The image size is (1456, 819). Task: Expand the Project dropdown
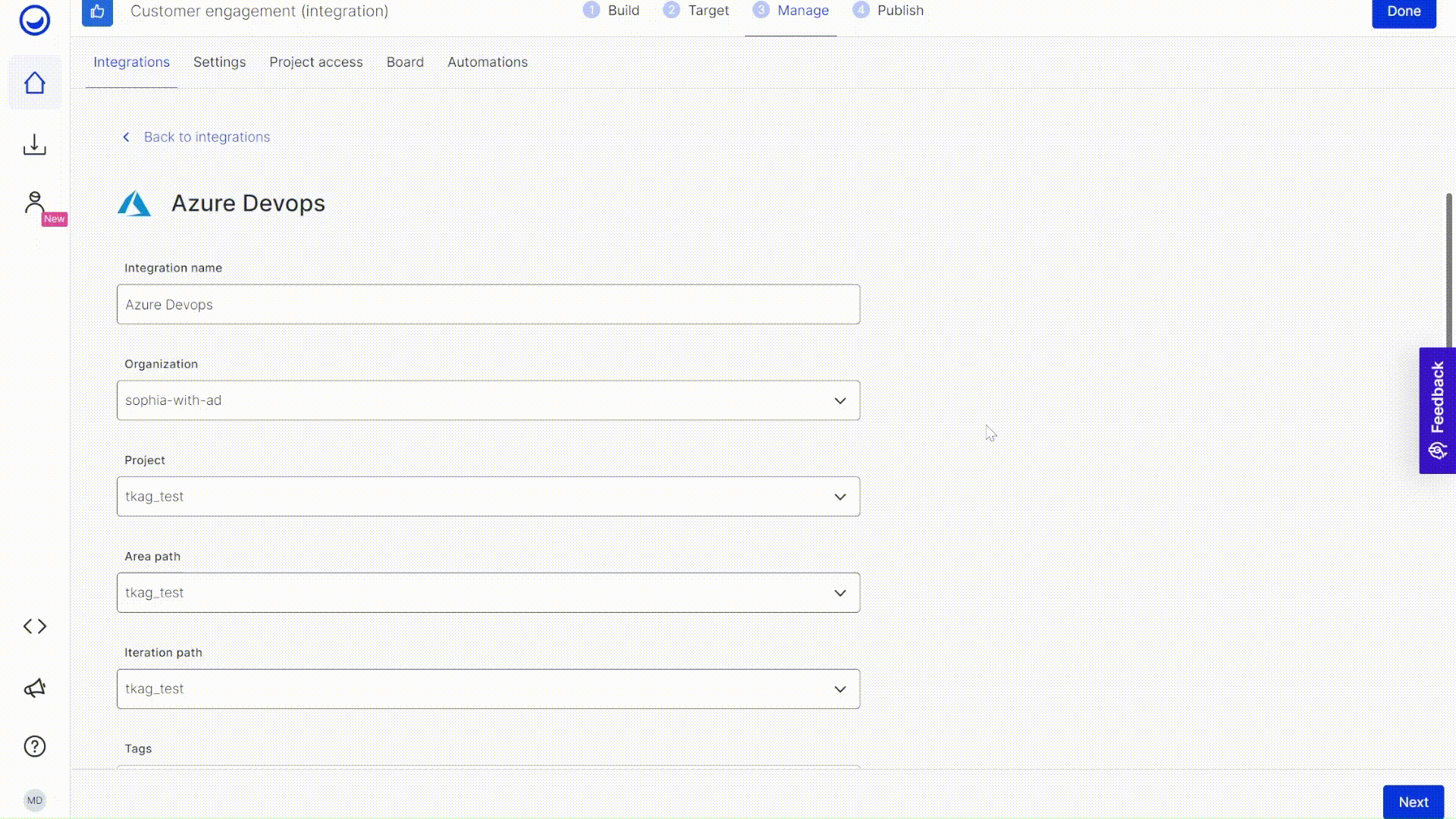click(488, 497)
